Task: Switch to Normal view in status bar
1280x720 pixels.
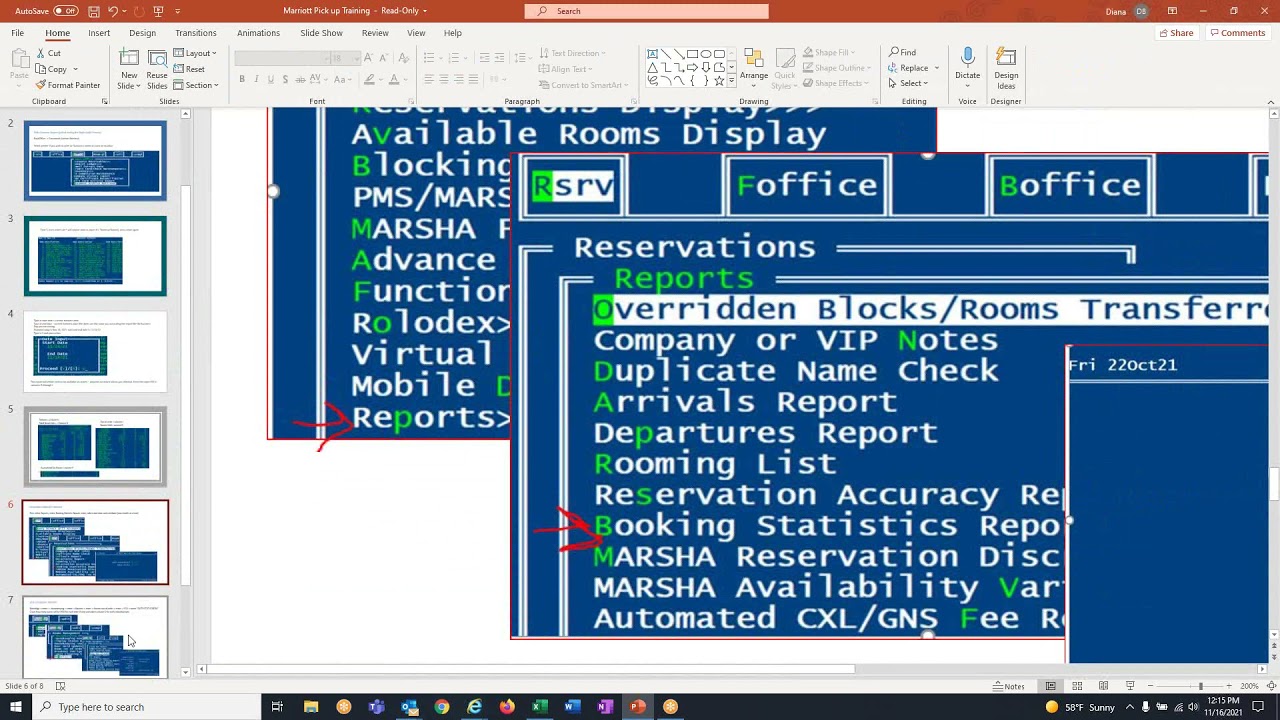Action: point(1050,686)
